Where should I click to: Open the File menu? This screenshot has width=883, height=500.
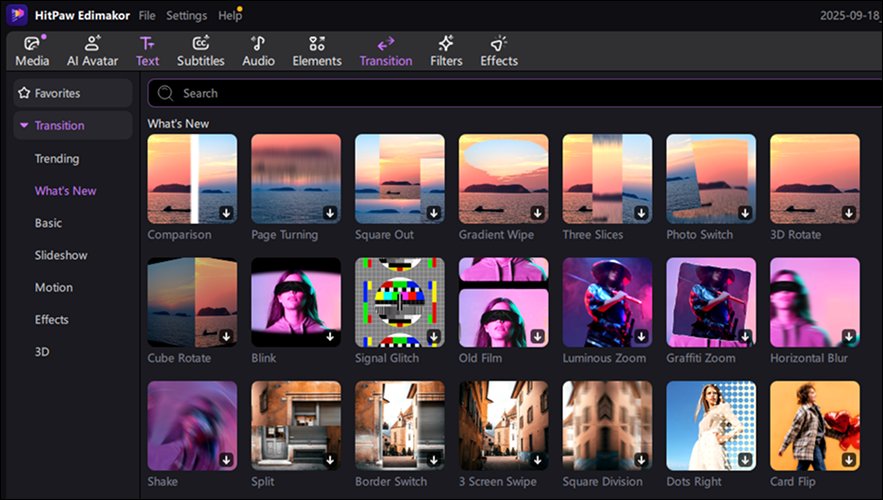point(147,16)
